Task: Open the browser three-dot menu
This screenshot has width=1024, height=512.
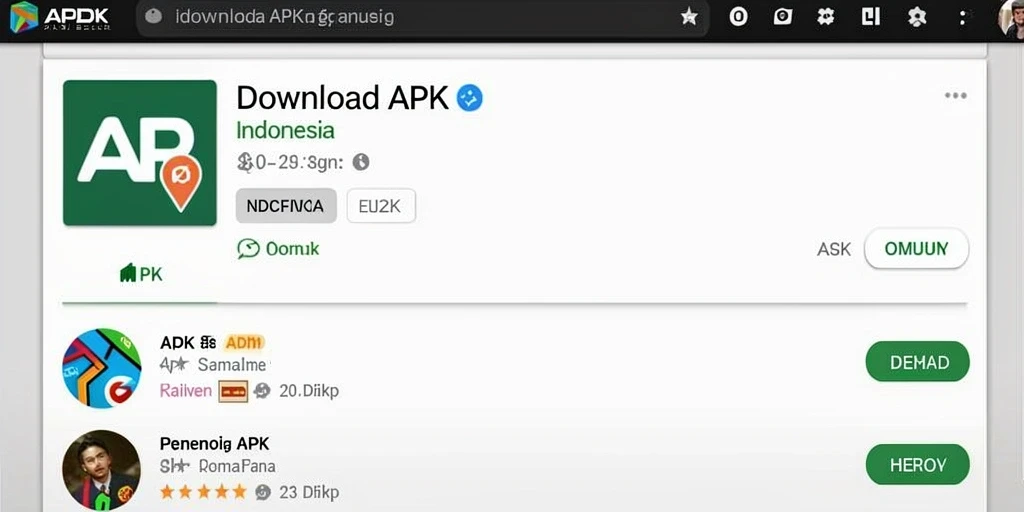Action: (x=962, y=17)
